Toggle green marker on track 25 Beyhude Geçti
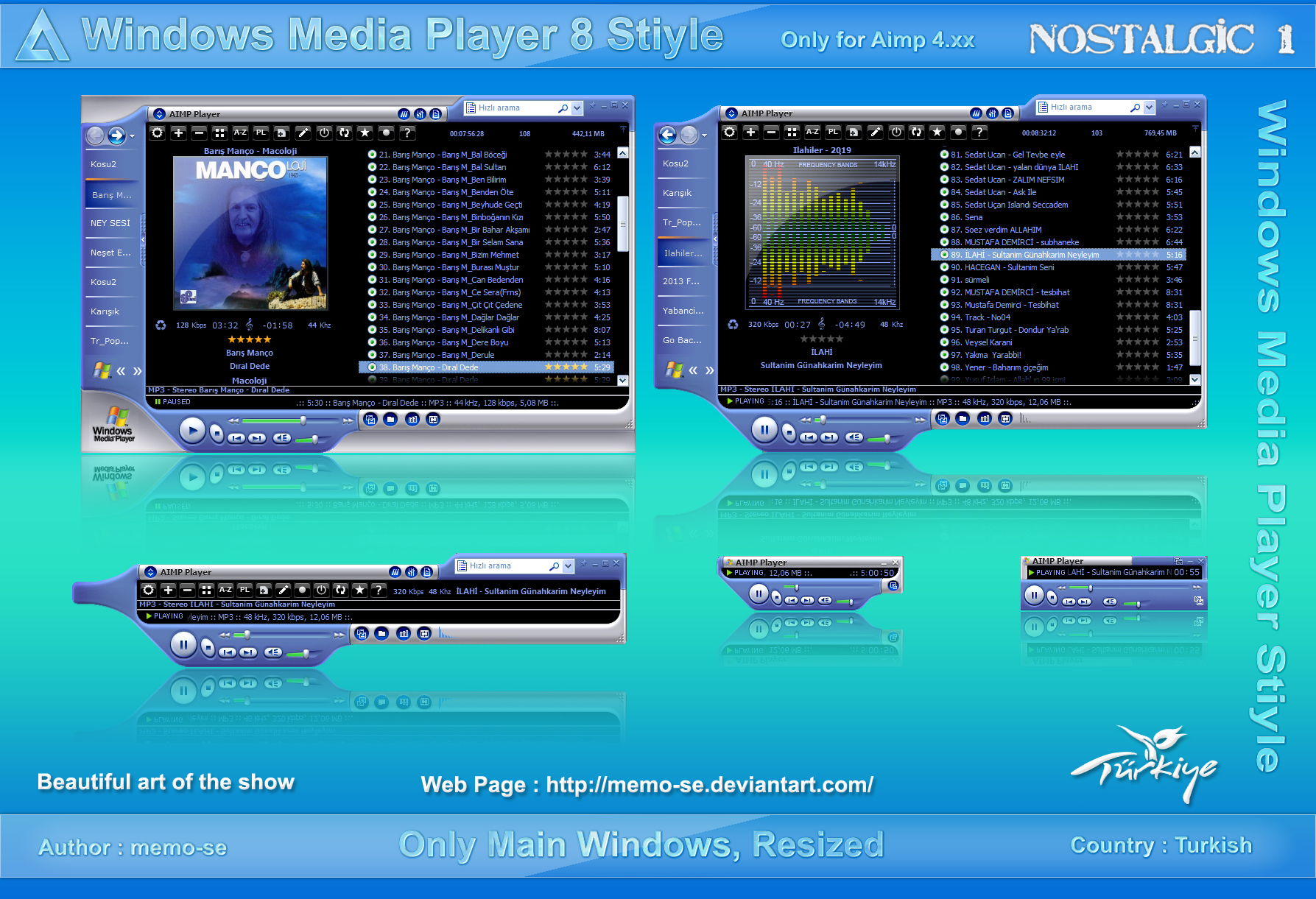The image size is (1316, 899). 372,205
